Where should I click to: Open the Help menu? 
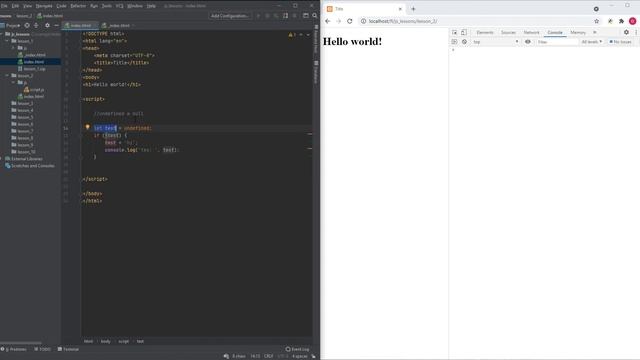151,6
